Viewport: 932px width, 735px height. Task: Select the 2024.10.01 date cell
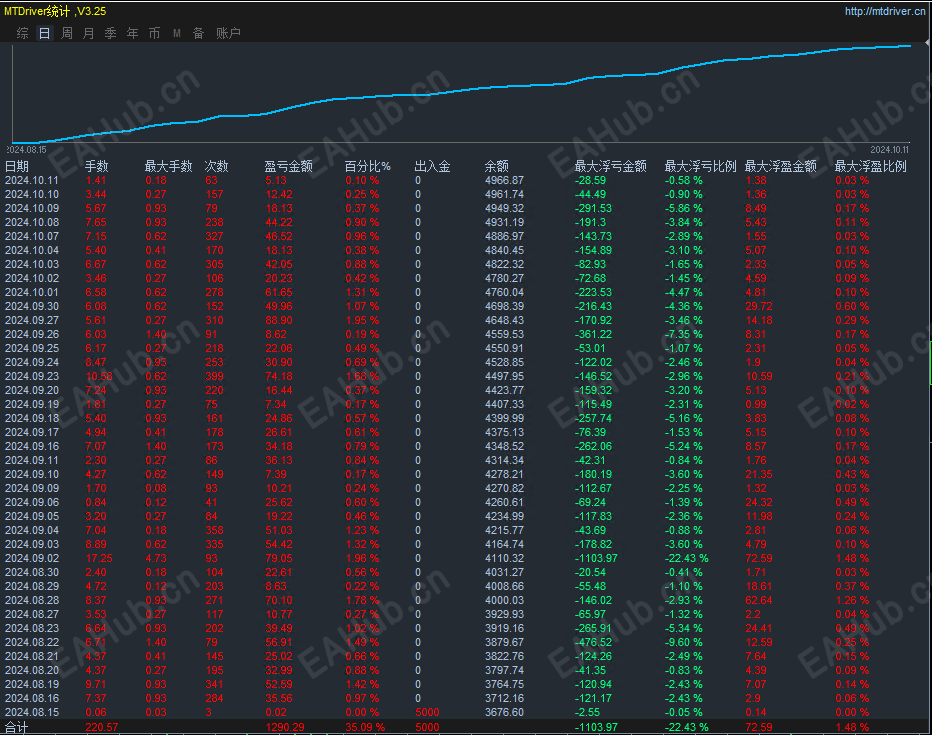32,292
